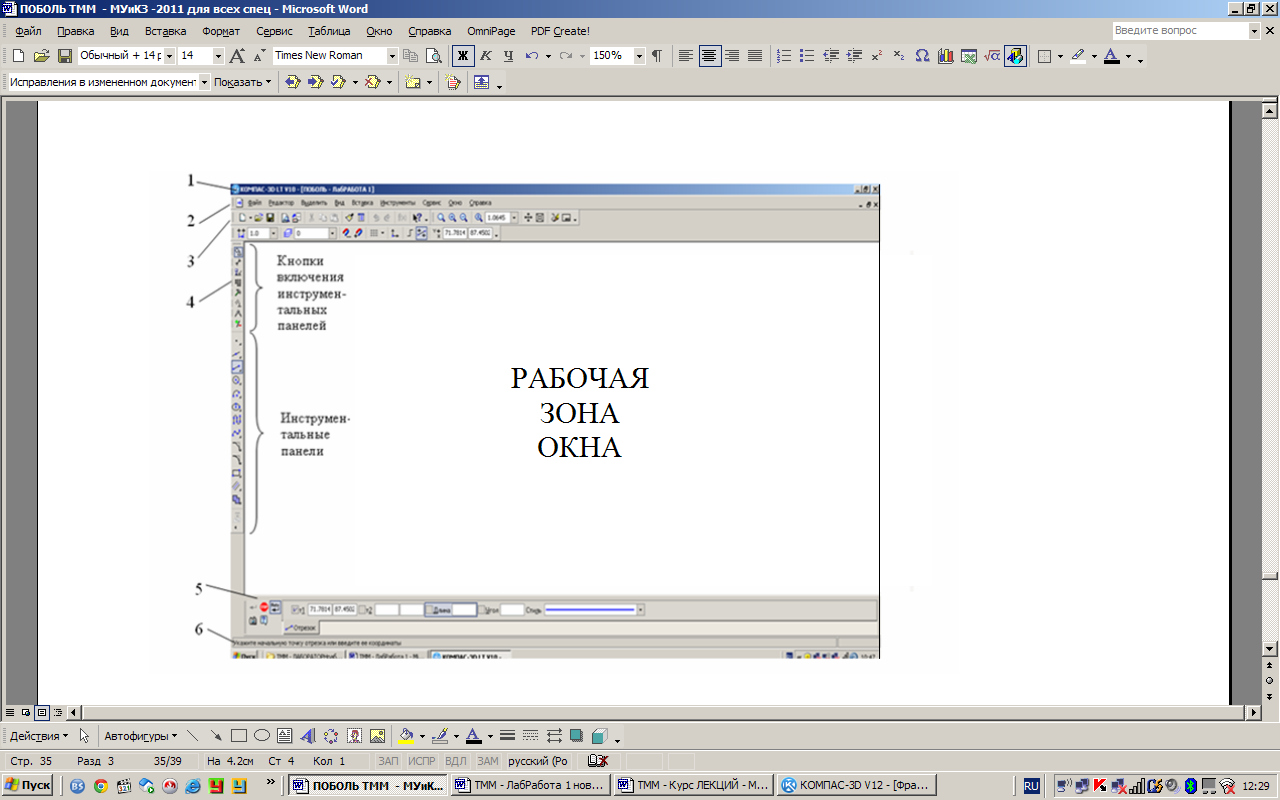The image size is (1280, 800).
Task: Toggle non-printing paragraph marks
Action: pyautogui.click(x=656, y=56)
